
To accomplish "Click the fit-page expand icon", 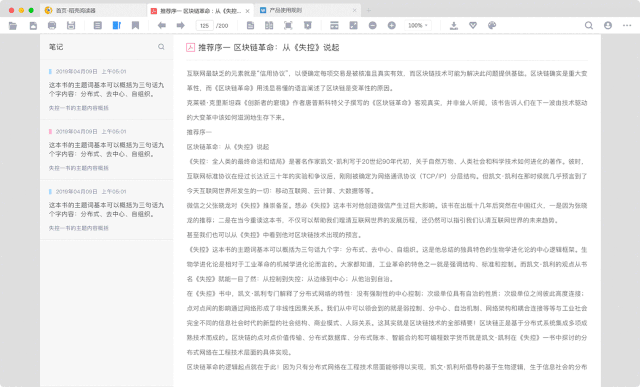I will coord(353,25).
